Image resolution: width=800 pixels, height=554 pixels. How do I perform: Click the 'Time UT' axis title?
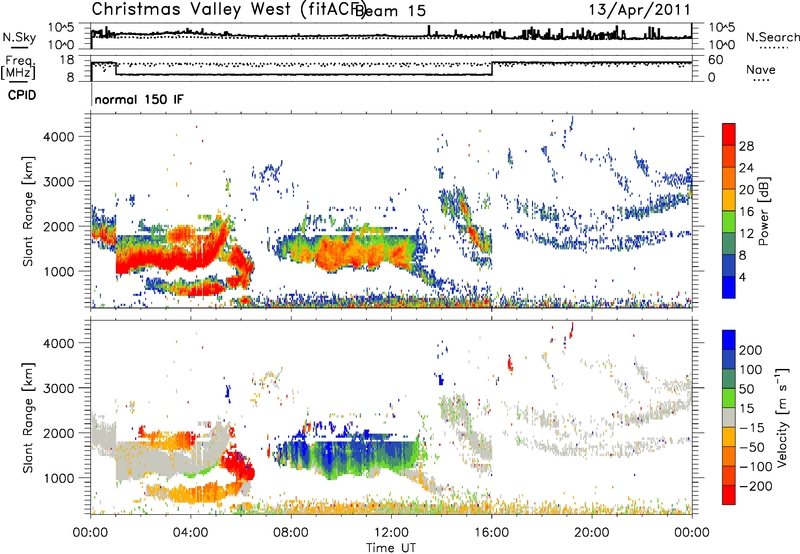[391, 548]
